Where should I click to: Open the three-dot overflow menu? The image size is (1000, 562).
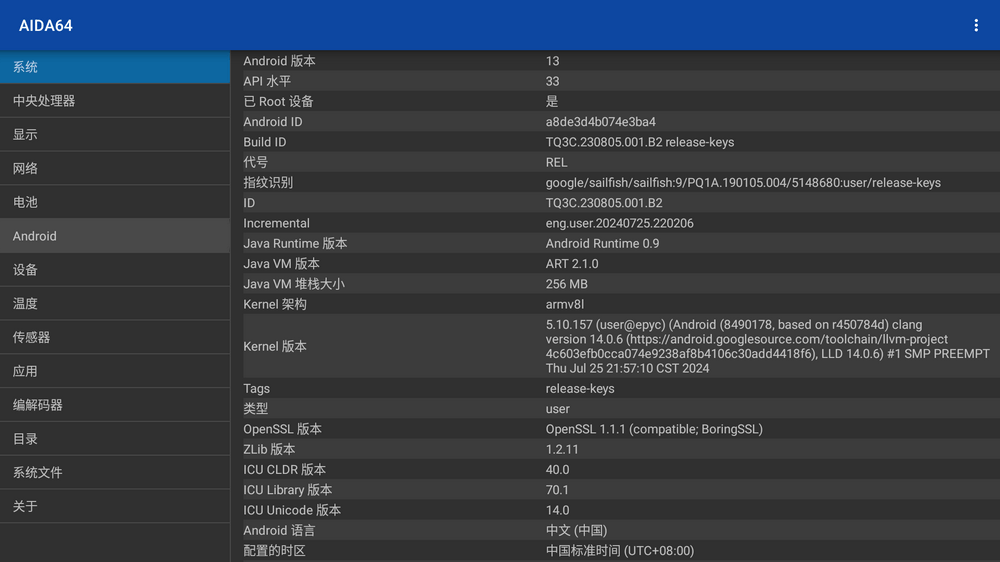(x=976, y=25)
